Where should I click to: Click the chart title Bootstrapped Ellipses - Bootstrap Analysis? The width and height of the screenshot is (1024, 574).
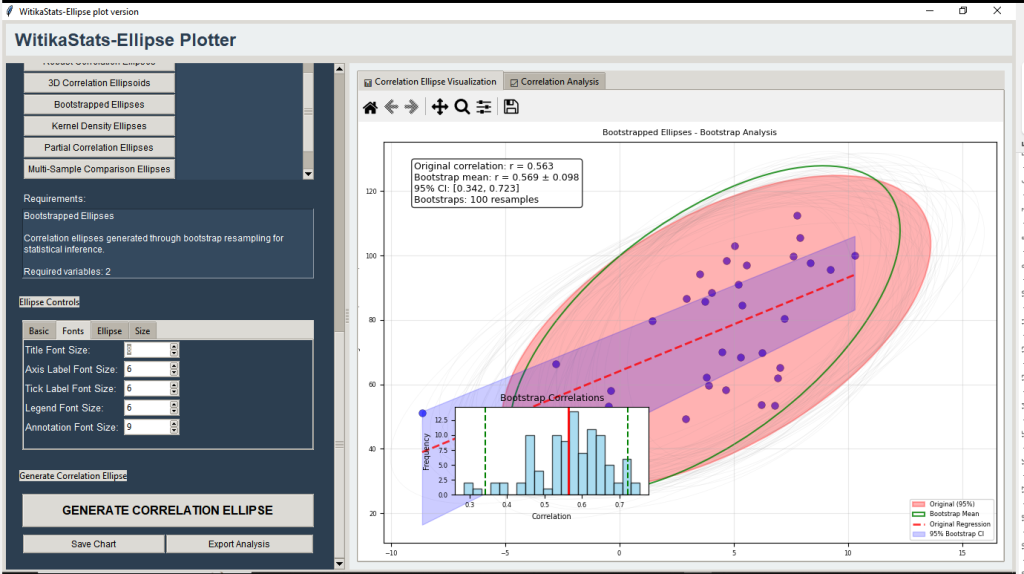690,132
